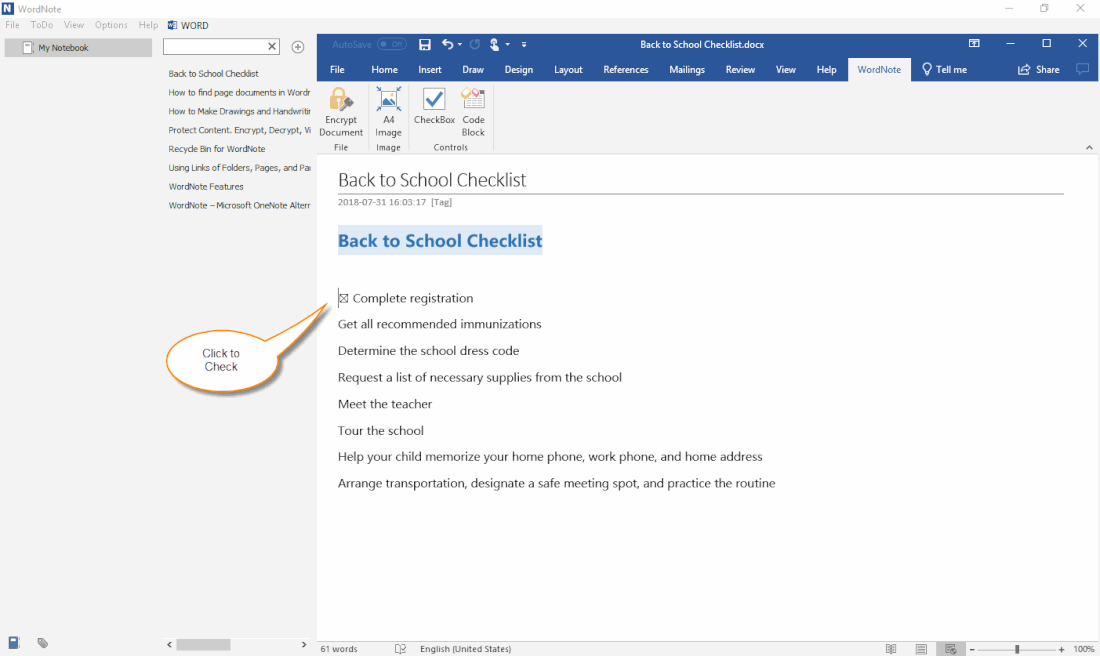This screenshot has width=1100, height=656.
Task: Switch to the Mailings ribbon tab
Action: pyautogui.click(x=686, y=70)
